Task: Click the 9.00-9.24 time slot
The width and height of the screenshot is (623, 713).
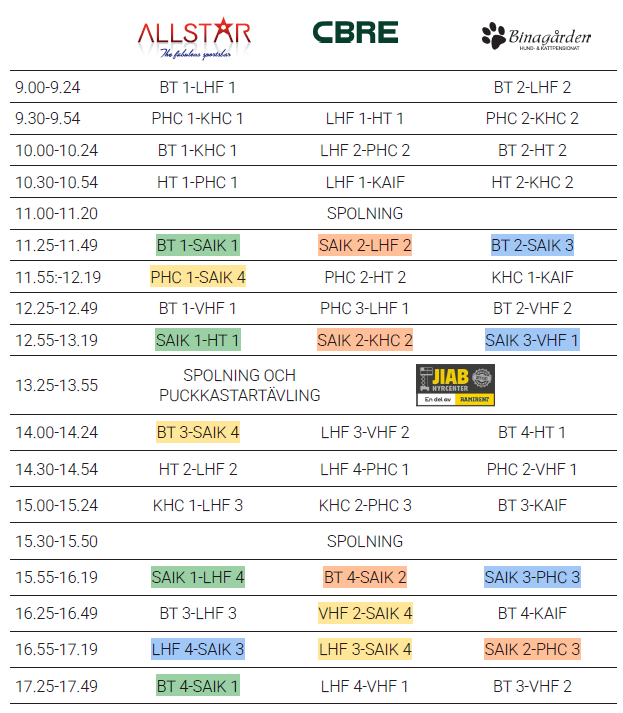Action: (48, 87)
